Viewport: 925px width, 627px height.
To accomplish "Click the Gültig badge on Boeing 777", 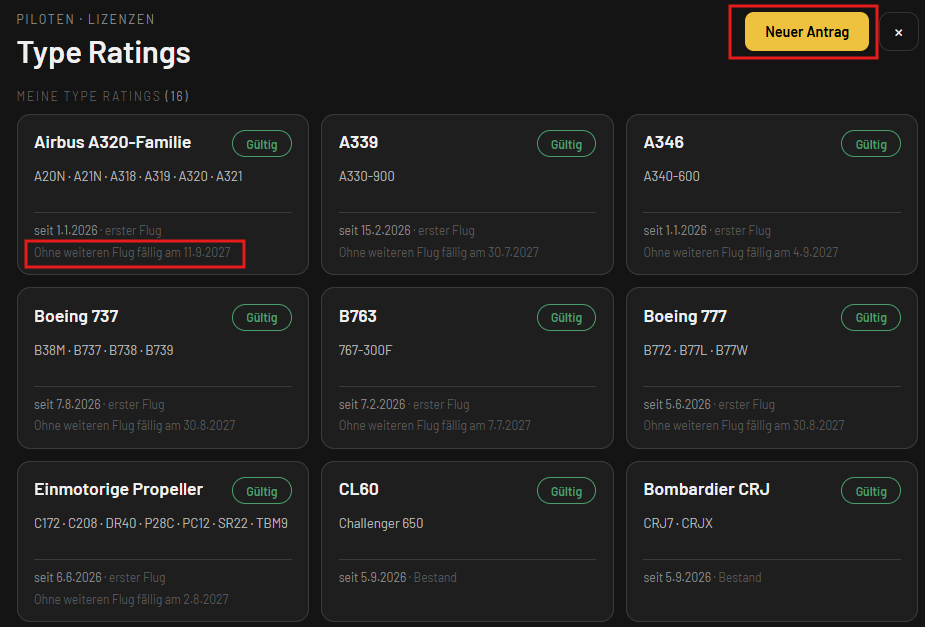I will [871, 317].
